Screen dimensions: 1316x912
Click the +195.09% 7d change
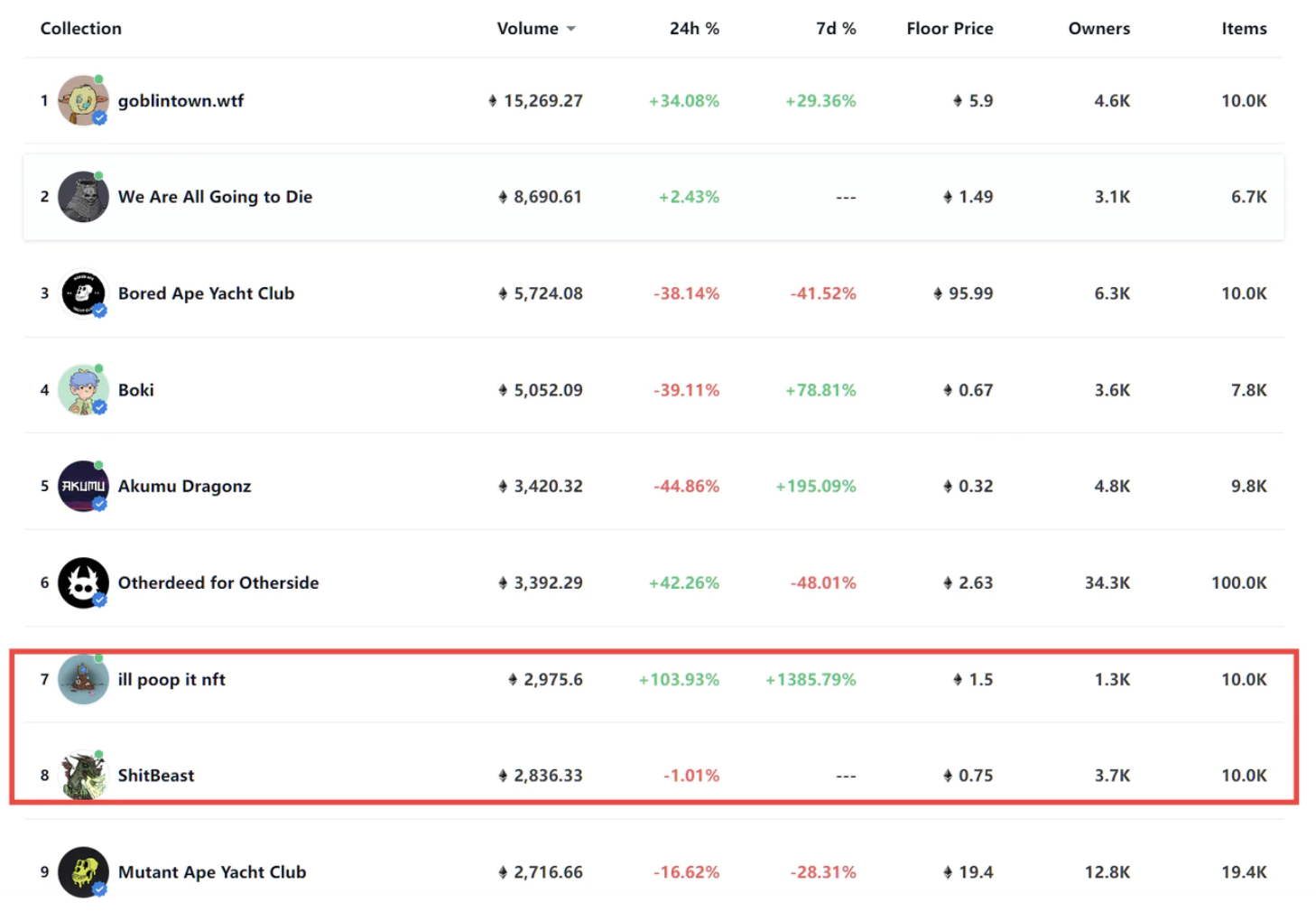[x=816, y=486]
